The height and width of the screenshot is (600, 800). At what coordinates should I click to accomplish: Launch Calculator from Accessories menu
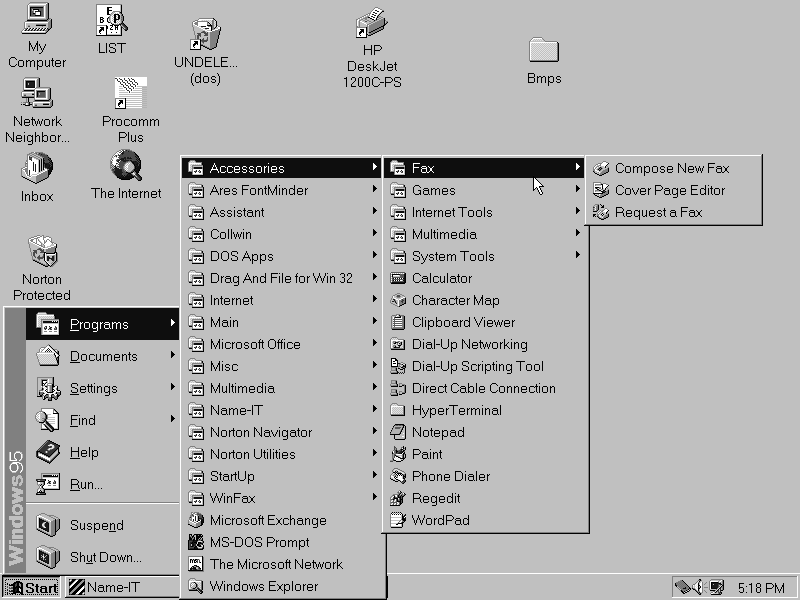pyautogui.click(x=441, y=278)
